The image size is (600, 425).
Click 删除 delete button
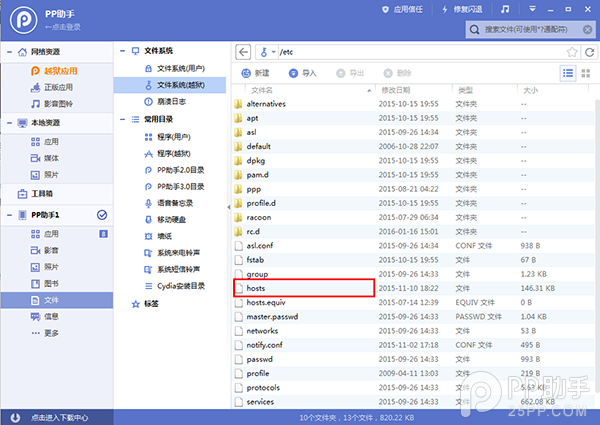(x=397, y=73)
